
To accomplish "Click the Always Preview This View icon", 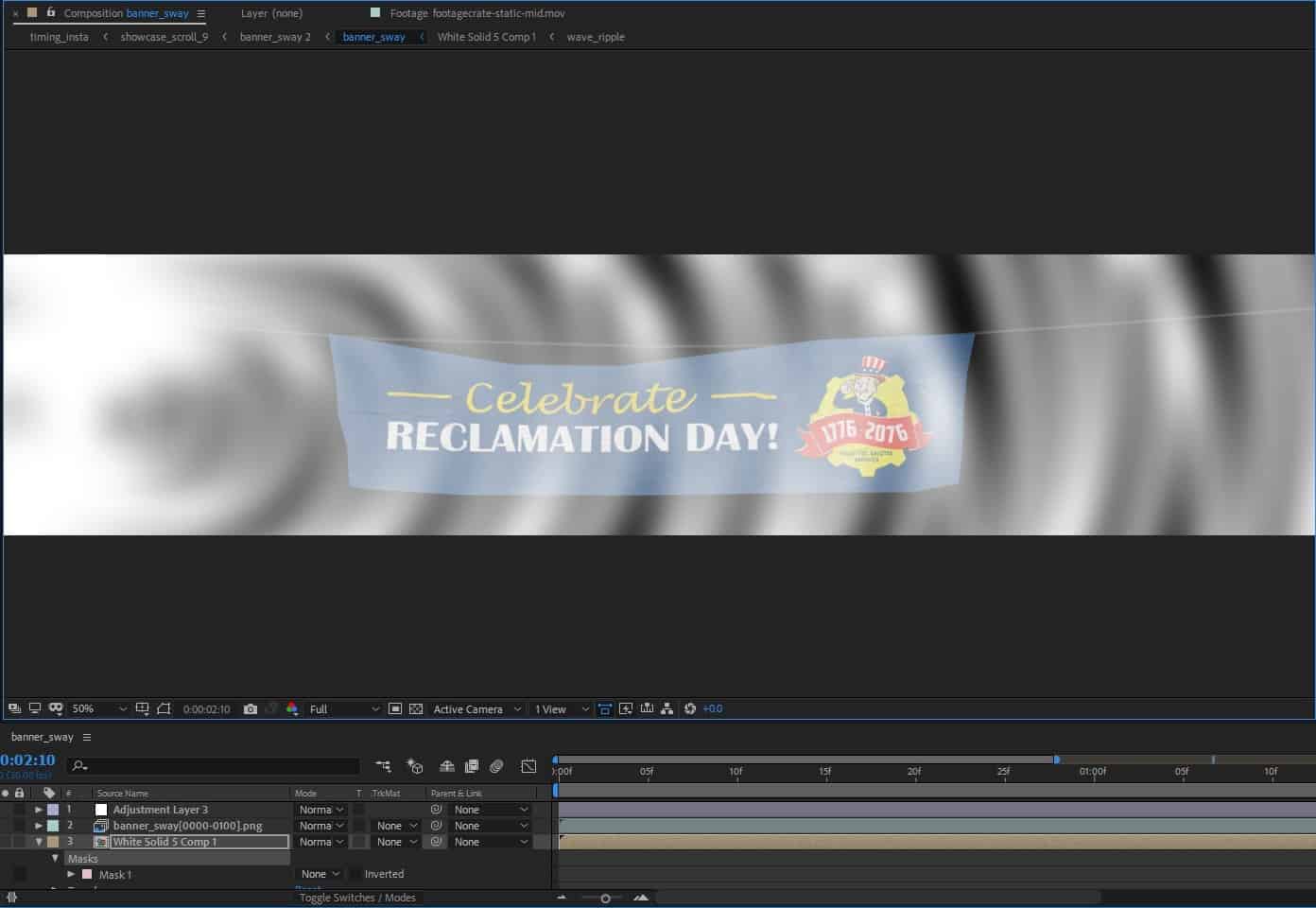I will (14, 708).
